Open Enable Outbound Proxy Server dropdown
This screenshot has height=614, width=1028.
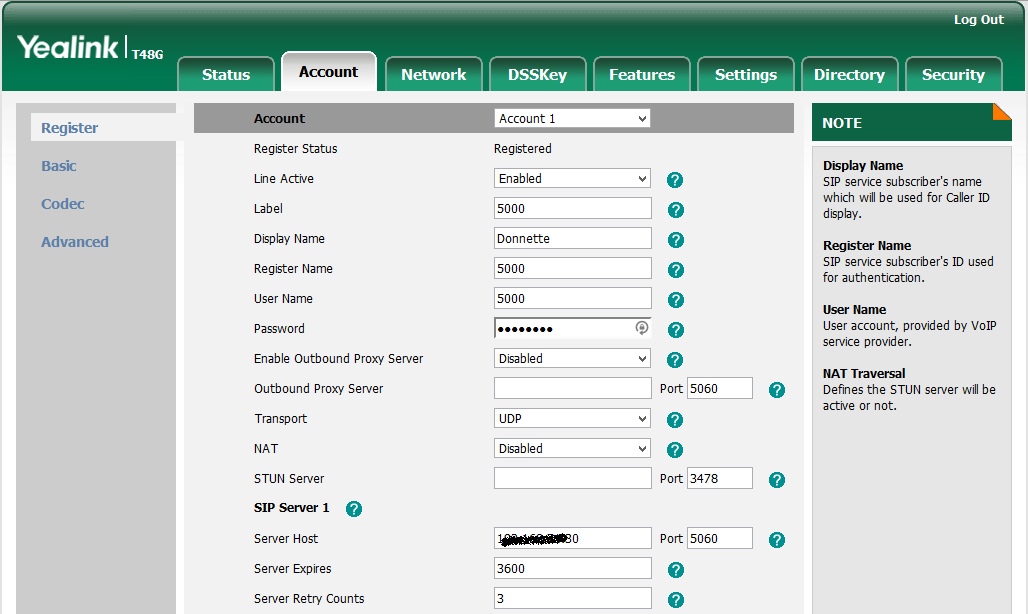tap(572, 358)
